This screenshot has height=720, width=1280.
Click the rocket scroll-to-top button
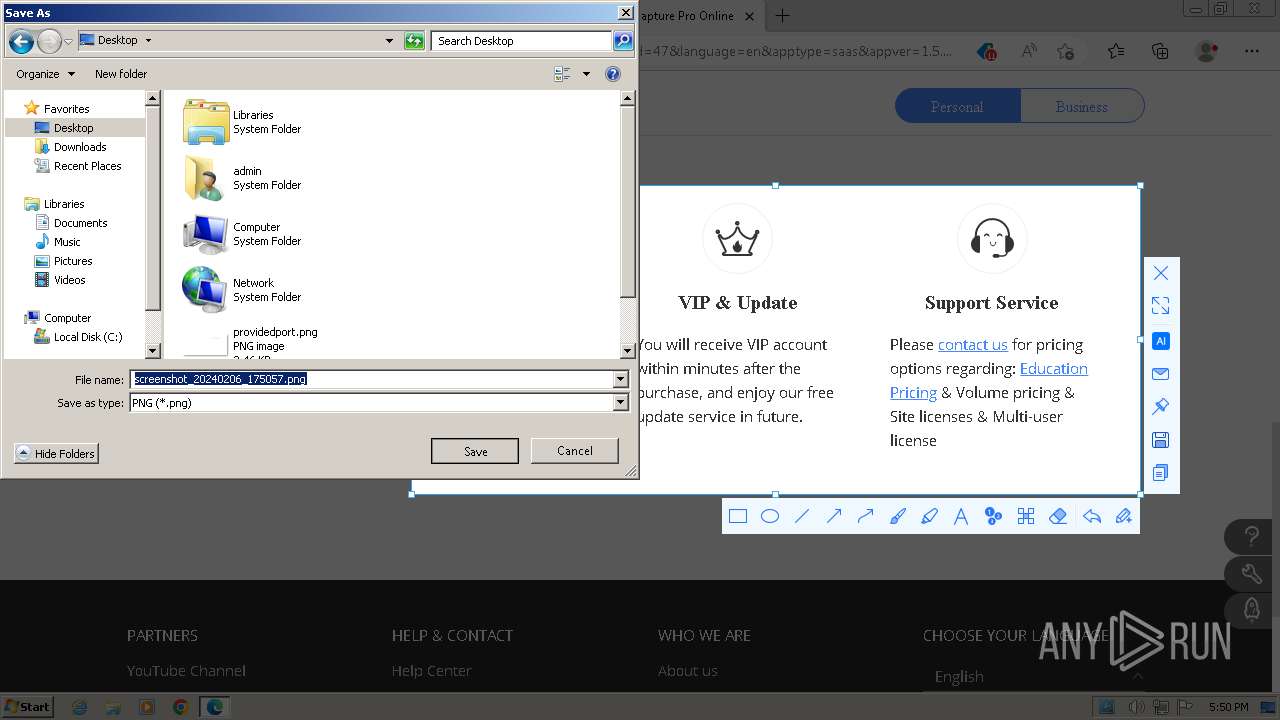tap(1251, 609)
